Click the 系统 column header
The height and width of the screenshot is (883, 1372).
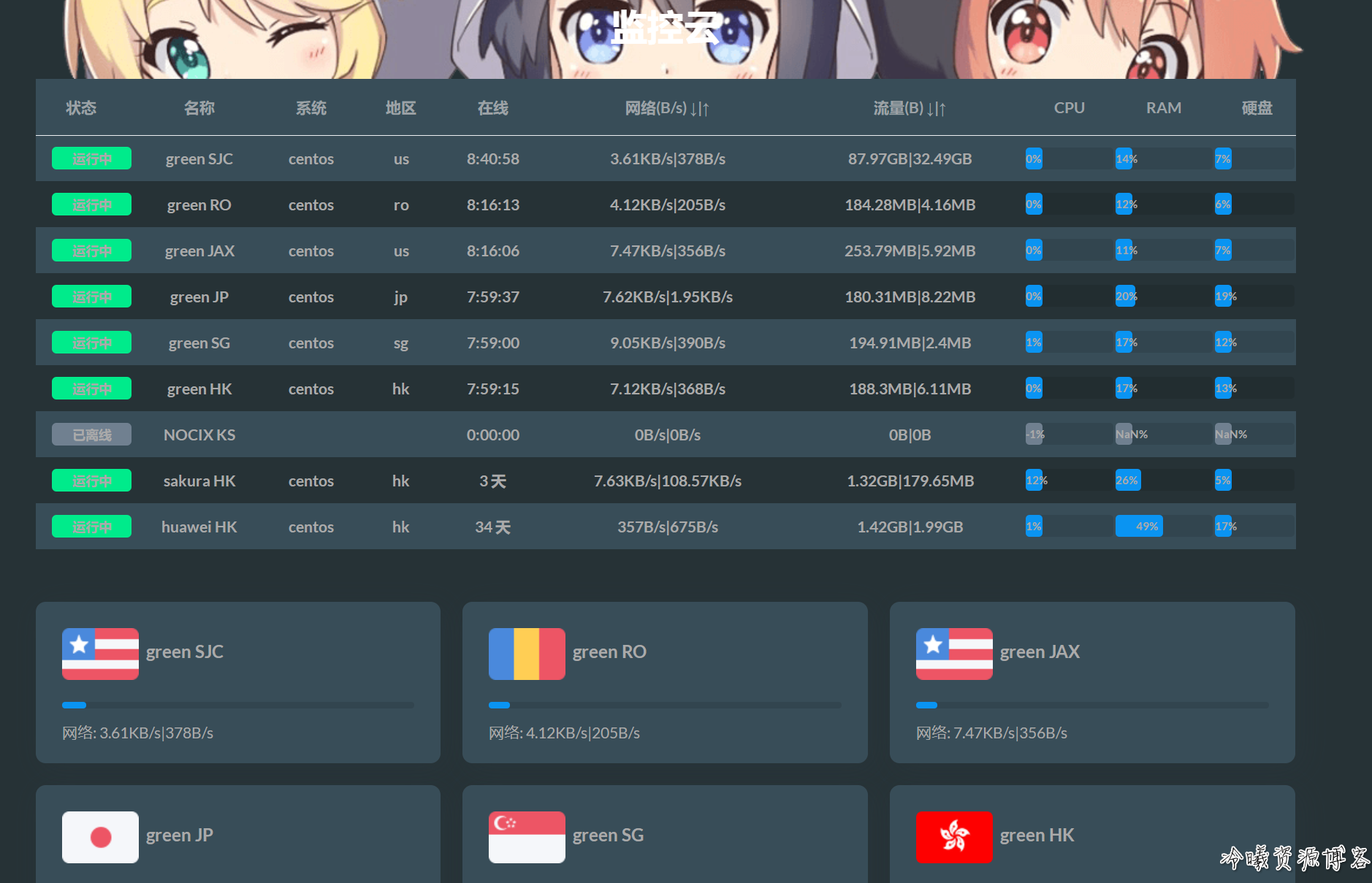pyautogui.click(x=311, y=108)
